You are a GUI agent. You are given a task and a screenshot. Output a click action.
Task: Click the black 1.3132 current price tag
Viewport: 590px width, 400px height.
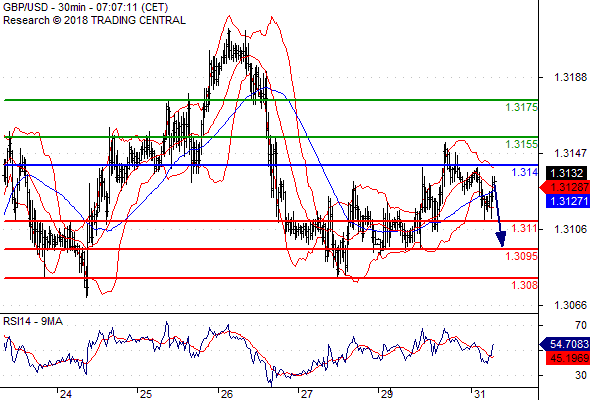[567, 173]
